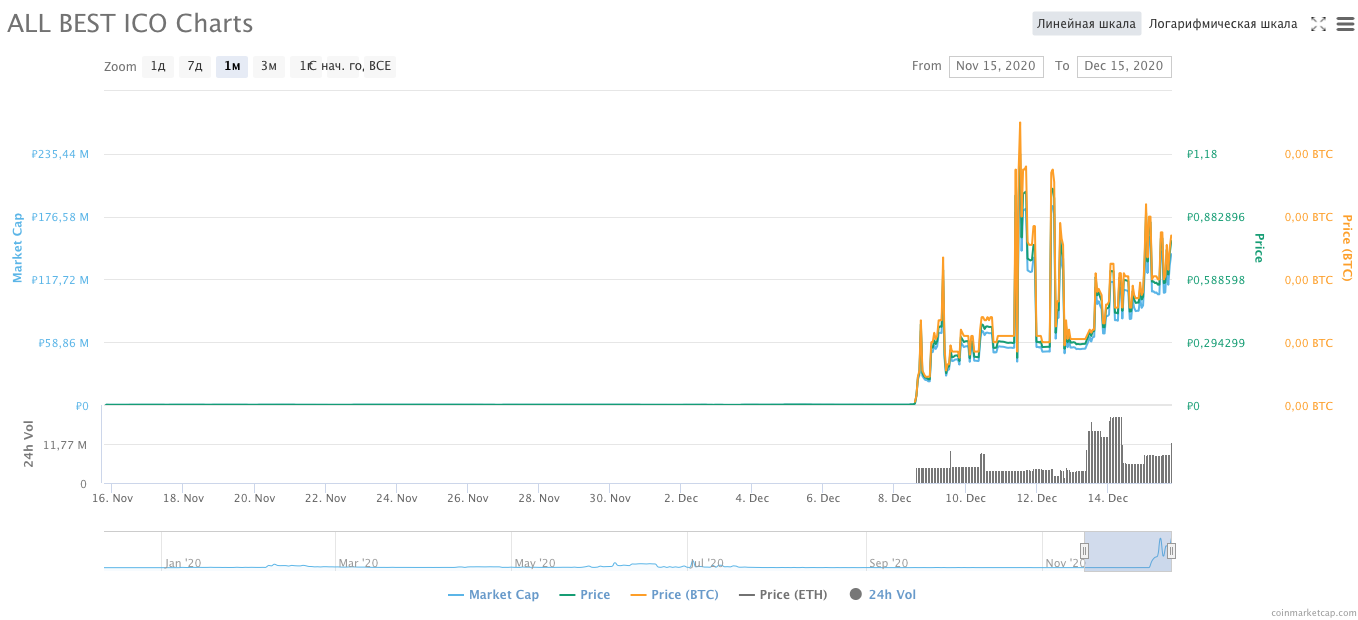The width and height of the screenshot is (1358, 620).
Task: Click the From date field
Action: (995, 66)
